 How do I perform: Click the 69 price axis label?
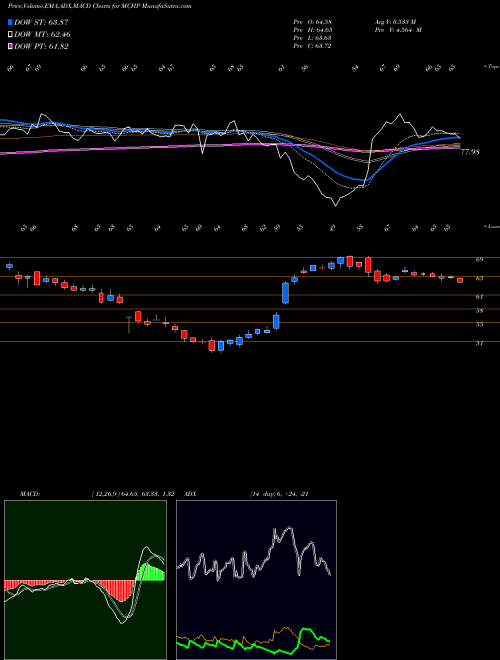[479, 260]
